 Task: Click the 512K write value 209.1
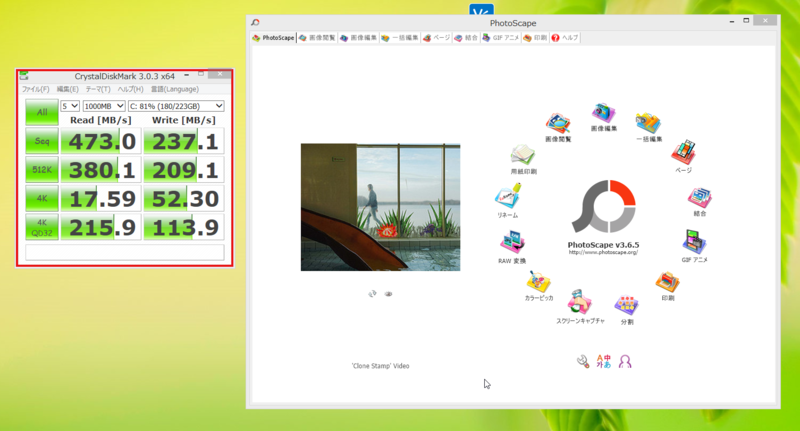click(184, 170)
